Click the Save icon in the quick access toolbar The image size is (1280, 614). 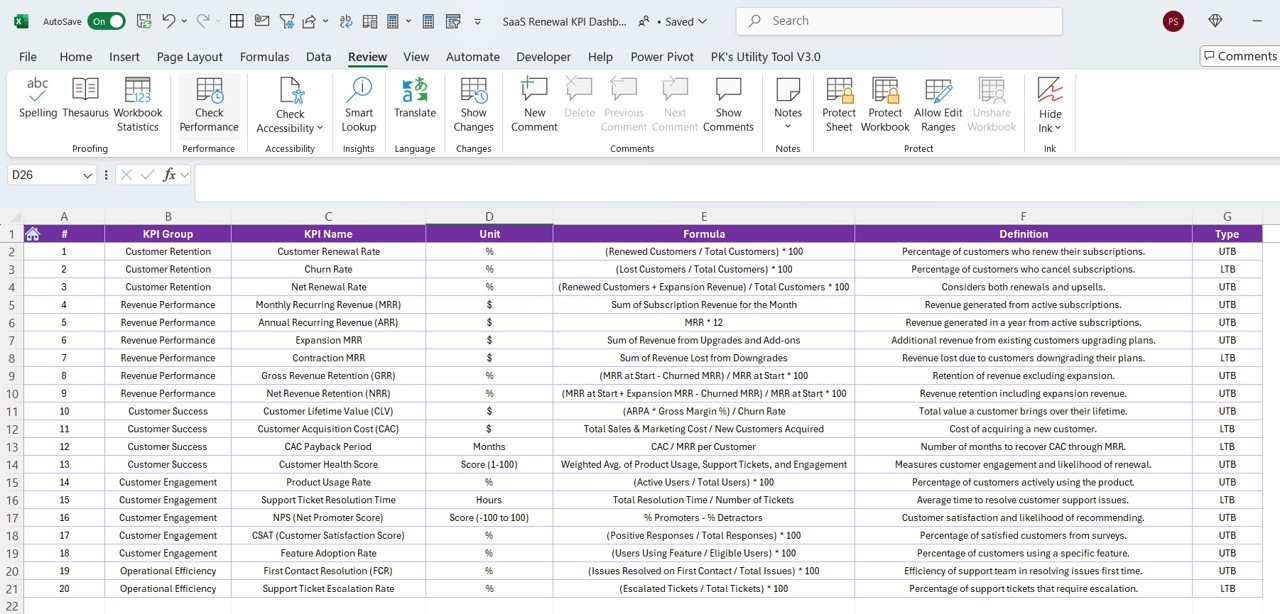point(143,21)
